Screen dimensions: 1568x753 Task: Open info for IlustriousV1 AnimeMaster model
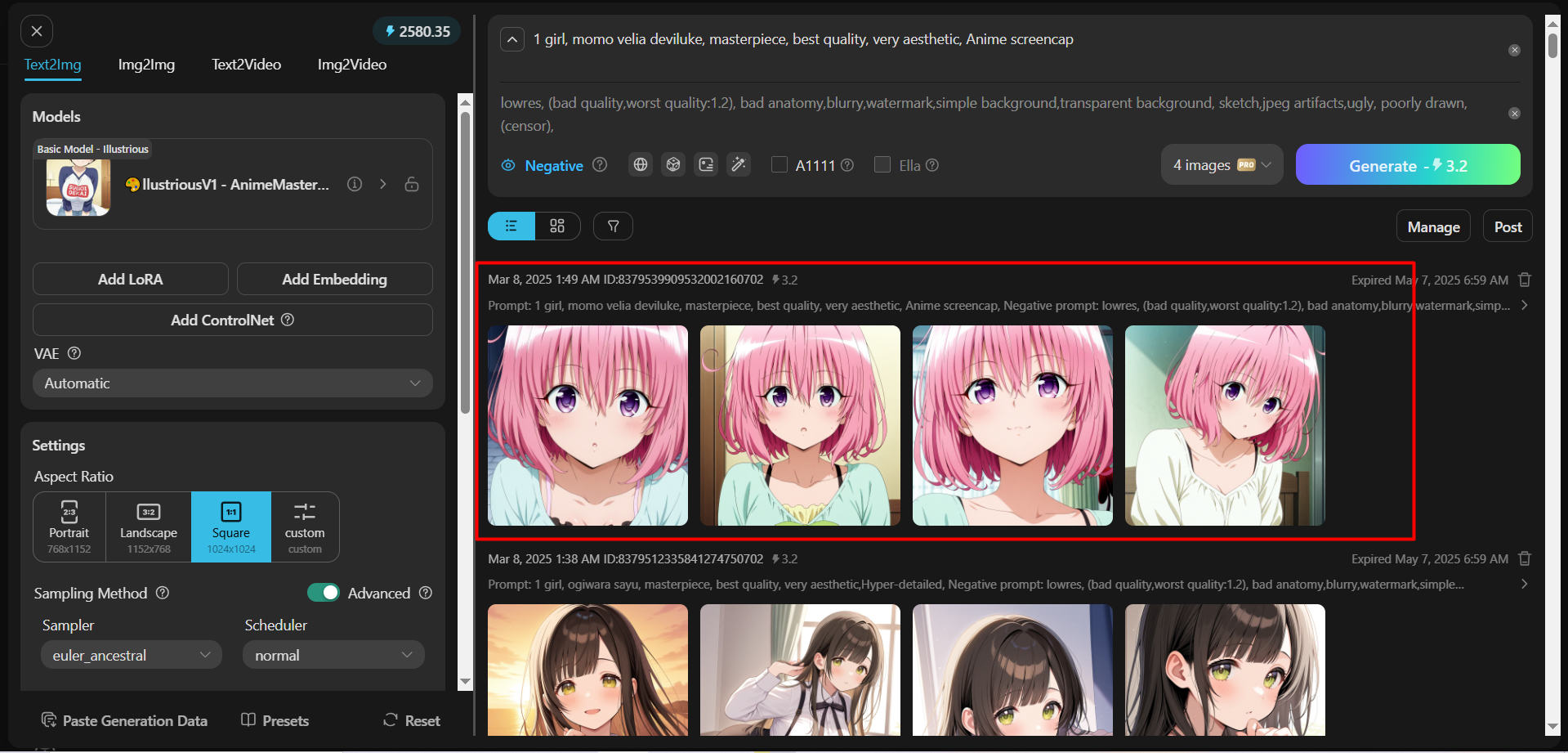point(355,184)
